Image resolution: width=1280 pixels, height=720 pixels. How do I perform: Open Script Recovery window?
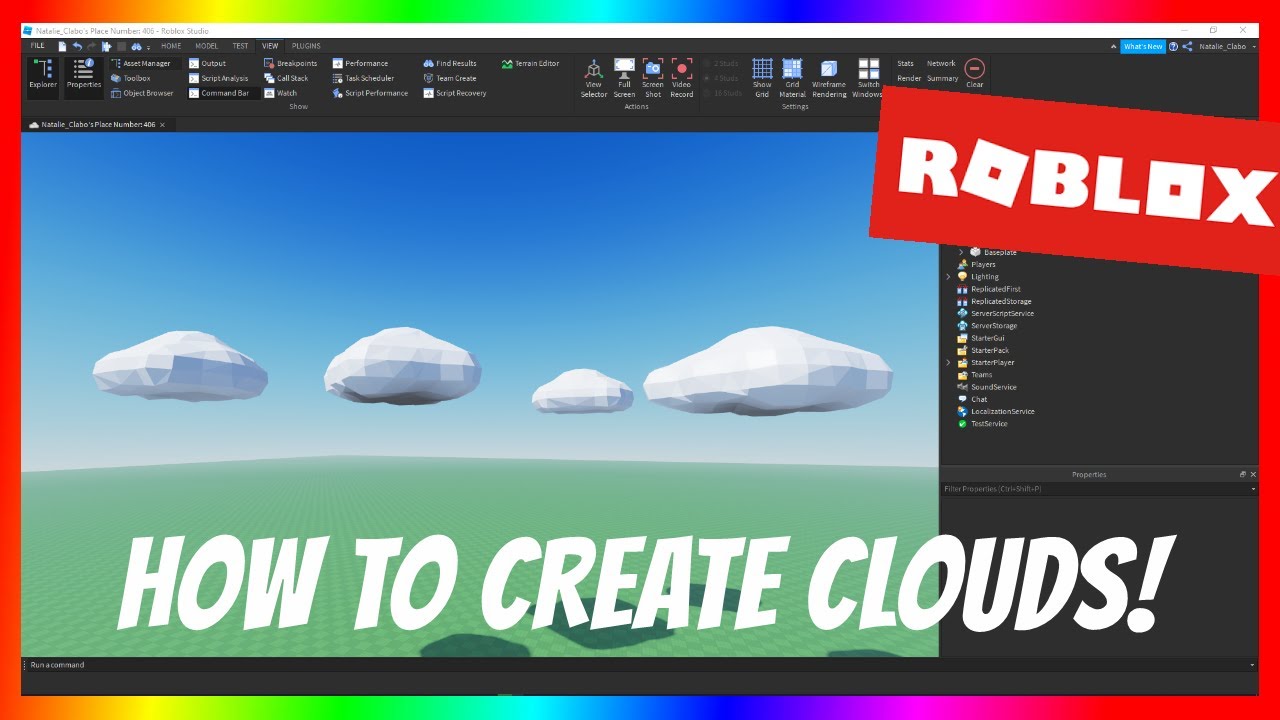coord(455,93)
